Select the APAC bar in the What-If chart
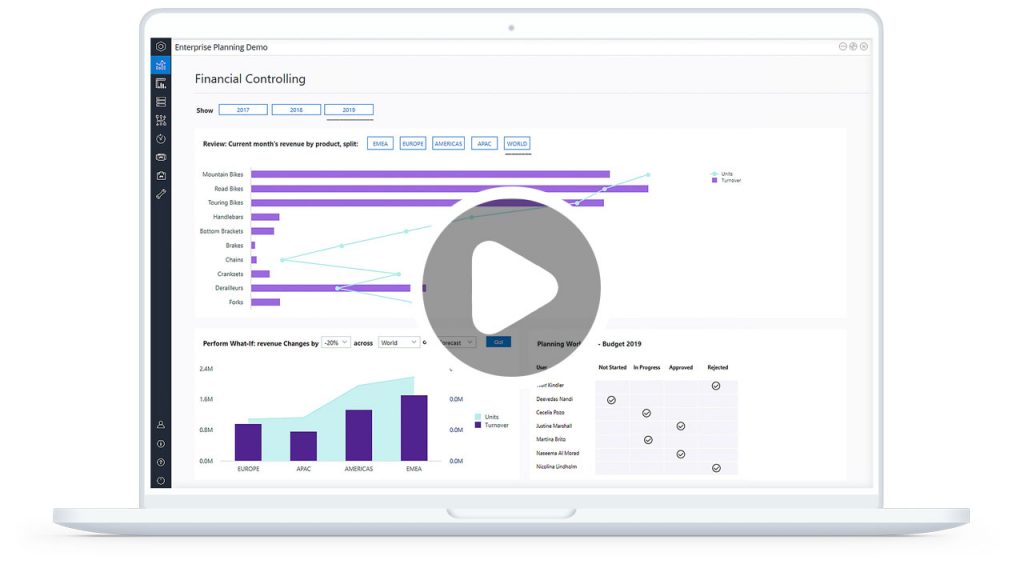This screenshot has width=1024, height=576. coord(304,446)
